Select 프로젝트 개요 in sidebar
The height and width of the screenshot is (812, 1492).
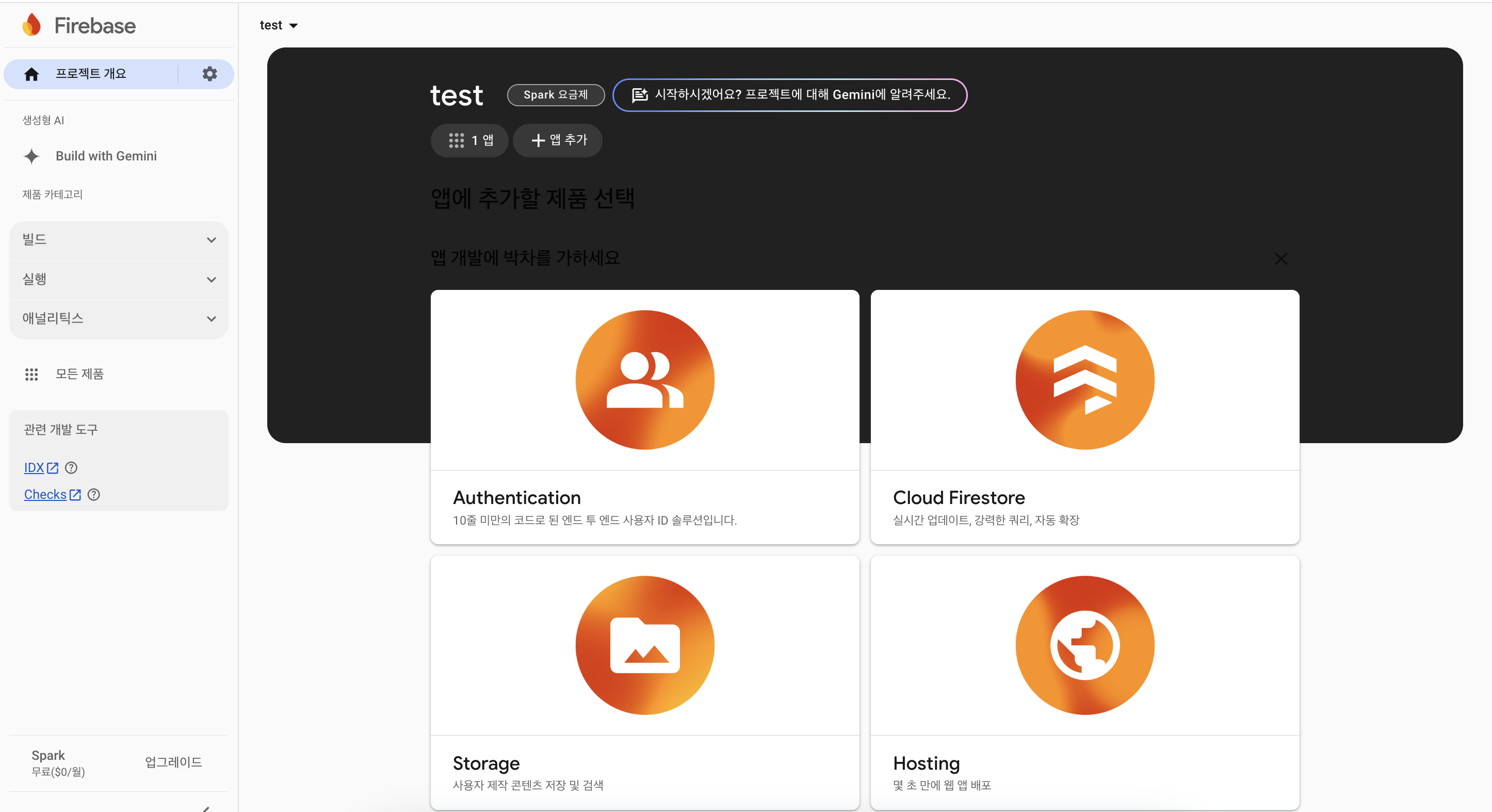pos(91,74)
